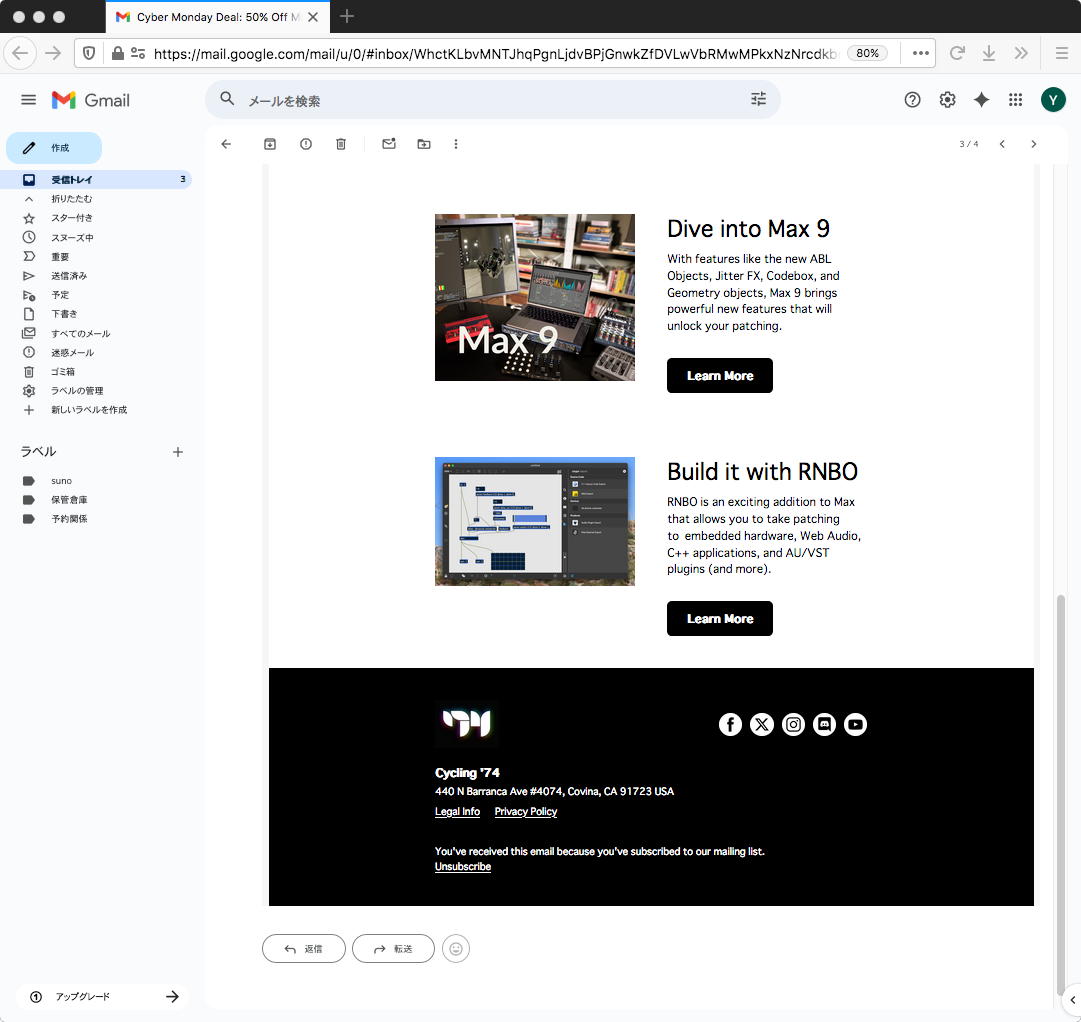1081x1022 pixels.
Task: Click the RNBO patcher screenshot image
Action: tap(535, 521)
